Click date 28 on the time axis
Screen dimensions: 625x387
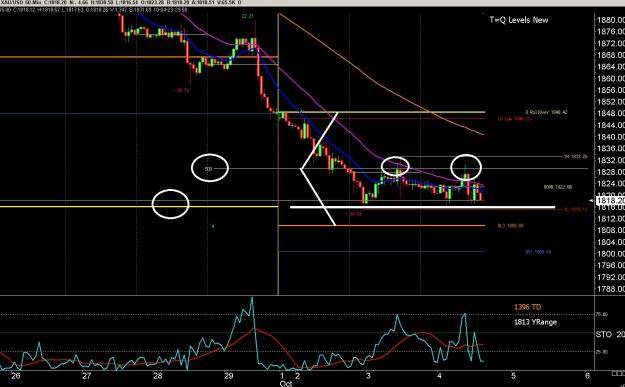(x=157, y=375)
